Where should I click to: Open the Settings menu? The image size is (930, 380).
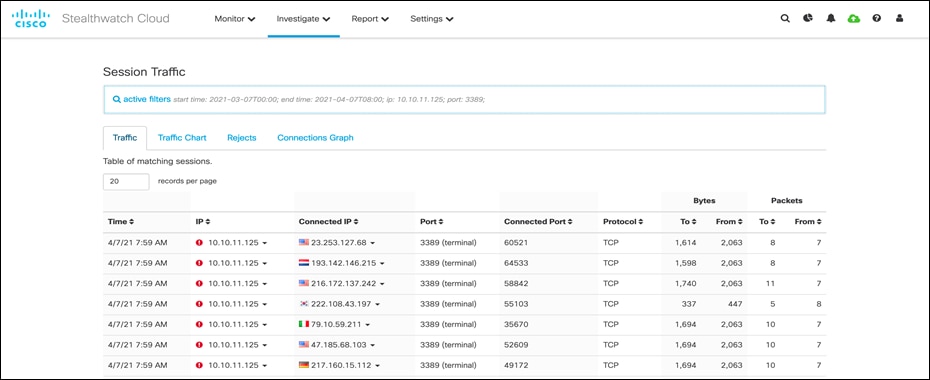pos(432,19)
